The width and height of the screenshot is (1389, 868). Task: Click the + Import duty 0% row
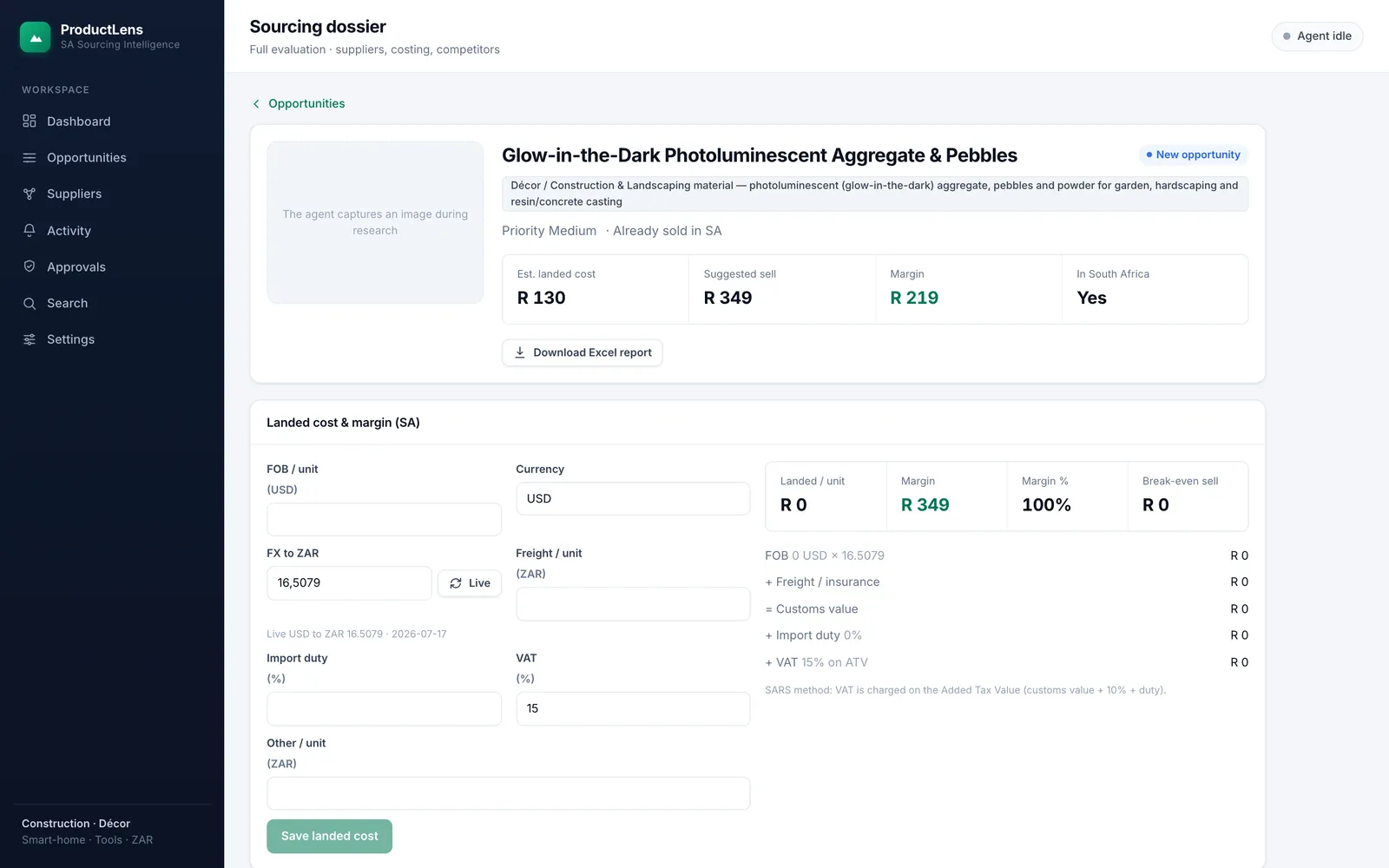tap(1006, 635)
